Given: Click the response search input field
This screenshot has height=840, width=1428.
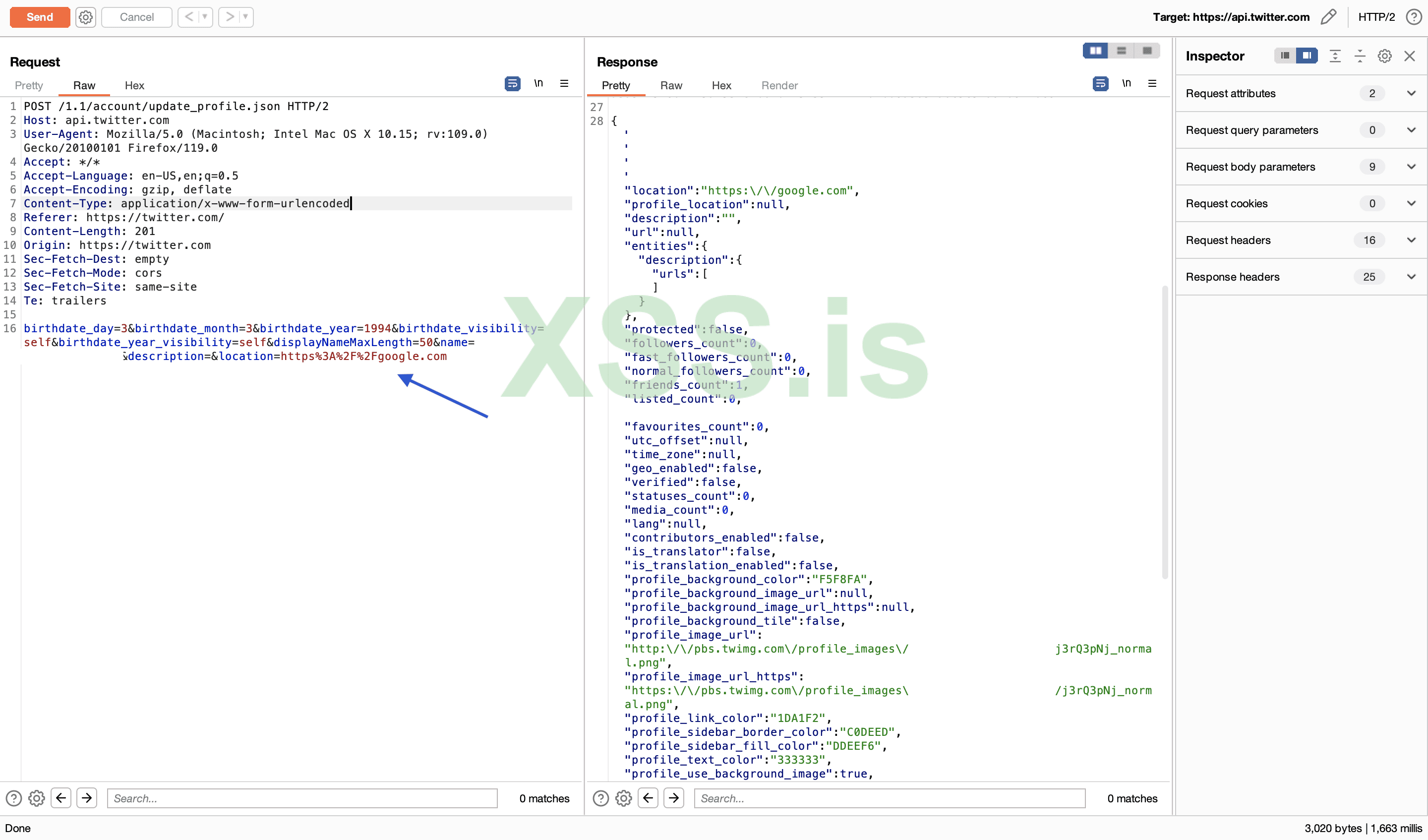Looking at the screenshot, I should (x=889, y=798).
